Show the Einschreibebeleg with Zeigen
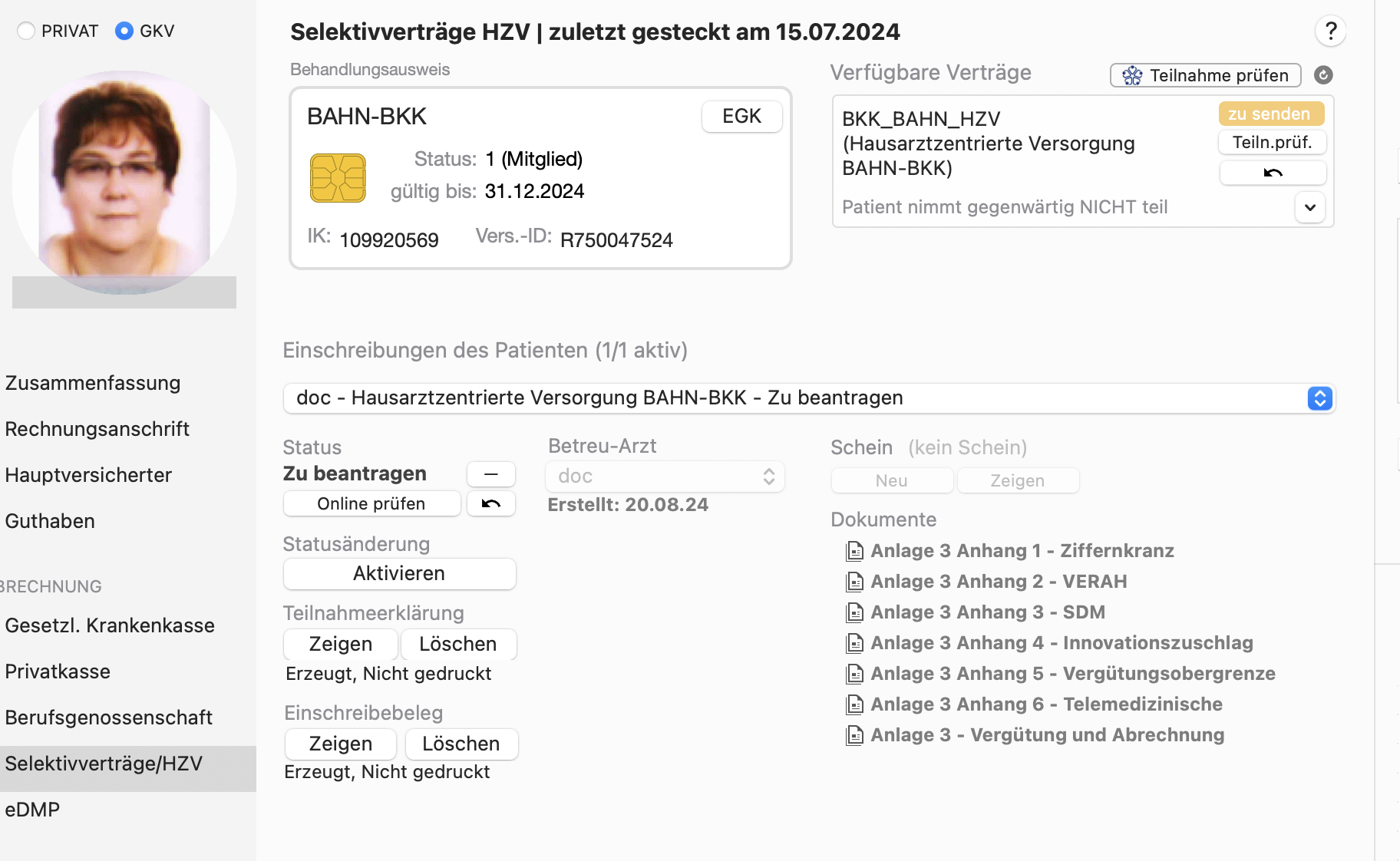The image size is (1400, 861). point(341,744)
